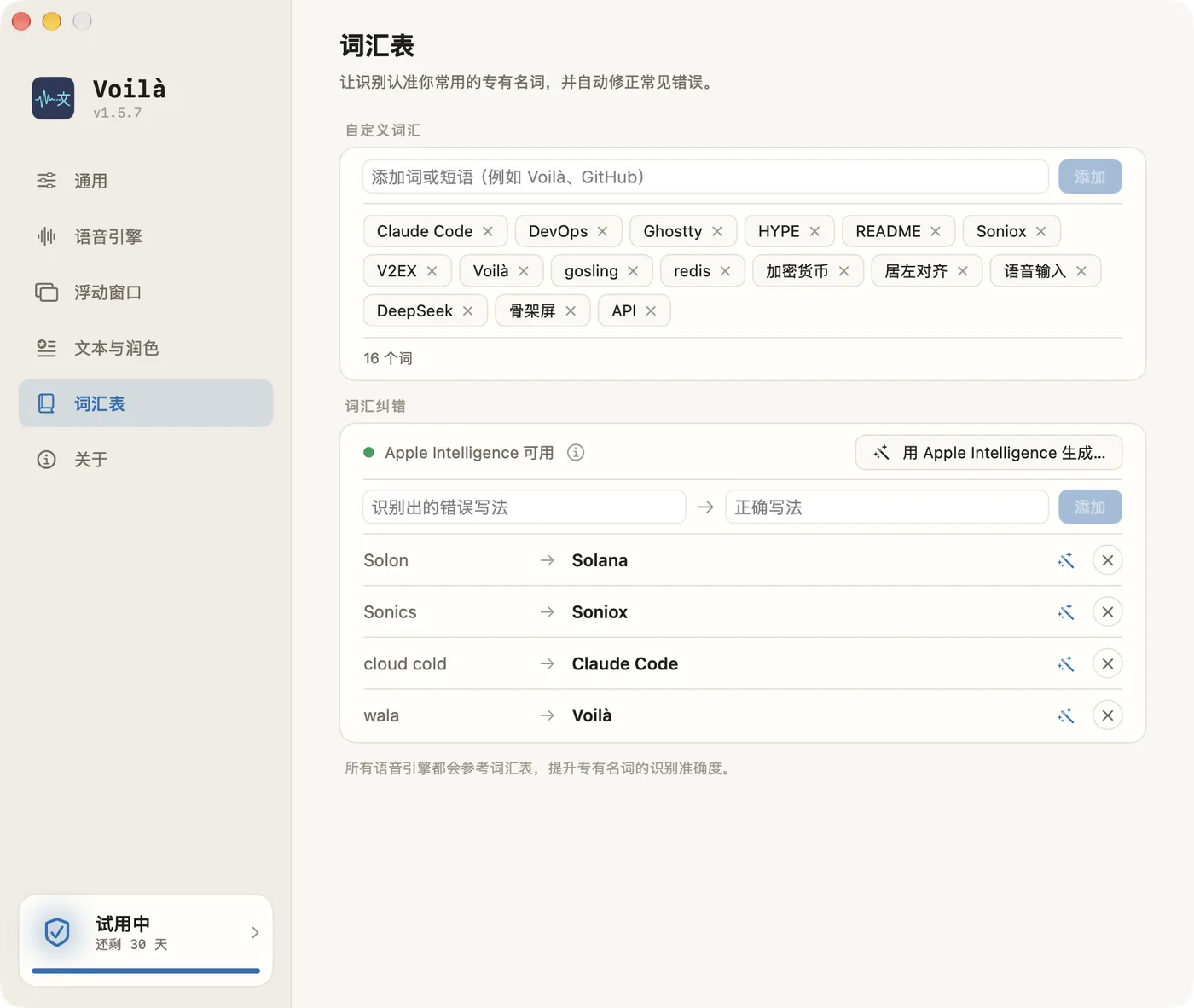Click the Voilà app logo icon
This screenshot has width=1194, height=1008.
(53, 98)
